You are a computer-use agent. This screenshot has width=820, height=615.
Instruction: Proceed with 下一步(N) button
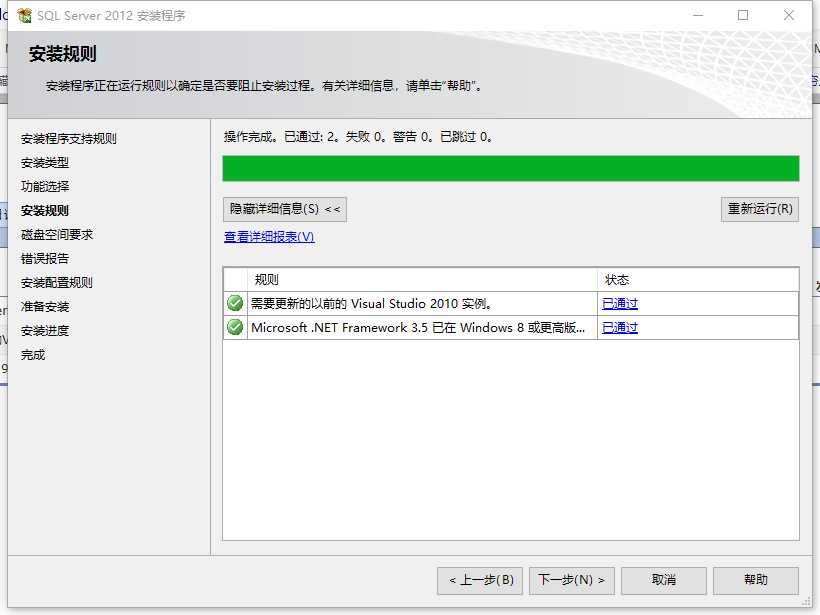572,580
